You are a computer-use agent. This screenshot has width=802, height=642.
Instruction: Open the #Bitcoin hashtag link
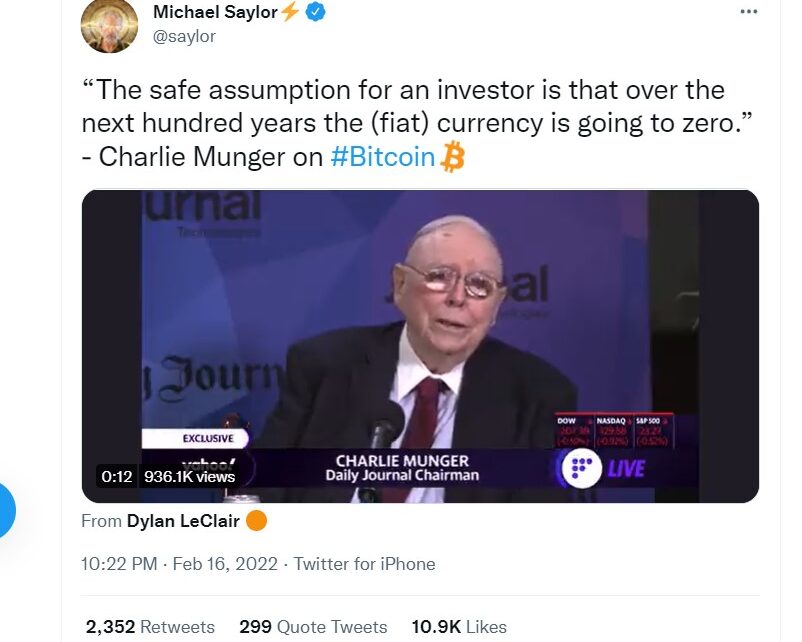pyautogui.click(x=383, y=156)
